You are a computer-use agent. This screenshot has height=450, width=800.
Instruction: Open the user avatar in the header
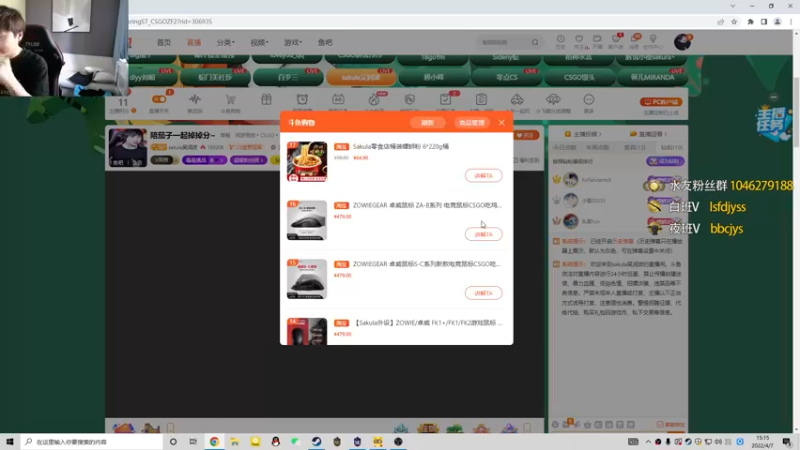tap(682, 42)
